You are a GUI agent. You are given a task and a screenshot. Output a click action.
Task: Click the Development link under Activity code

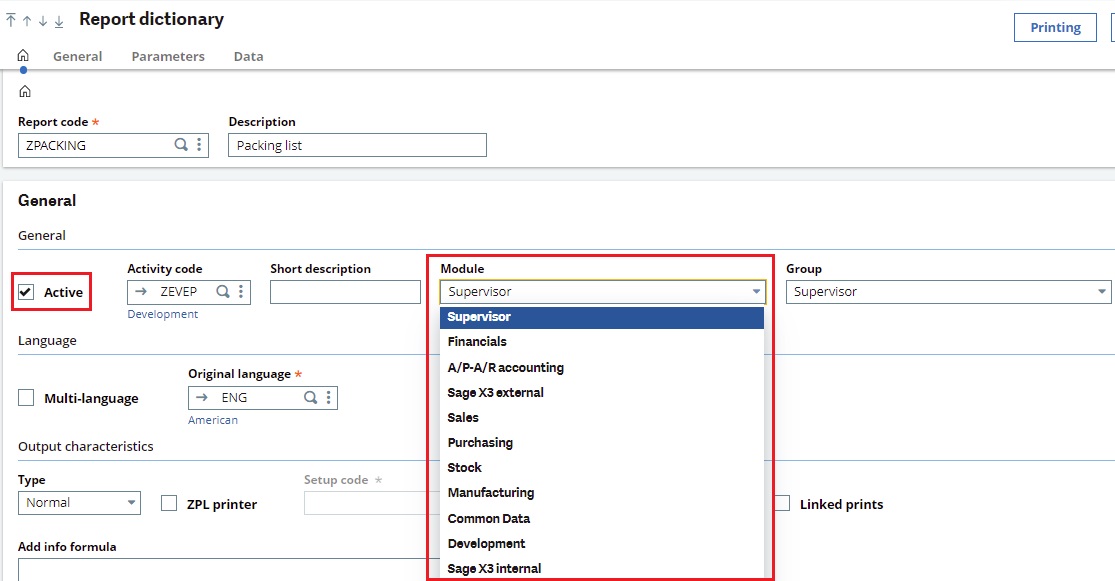[x=162, y=313]
